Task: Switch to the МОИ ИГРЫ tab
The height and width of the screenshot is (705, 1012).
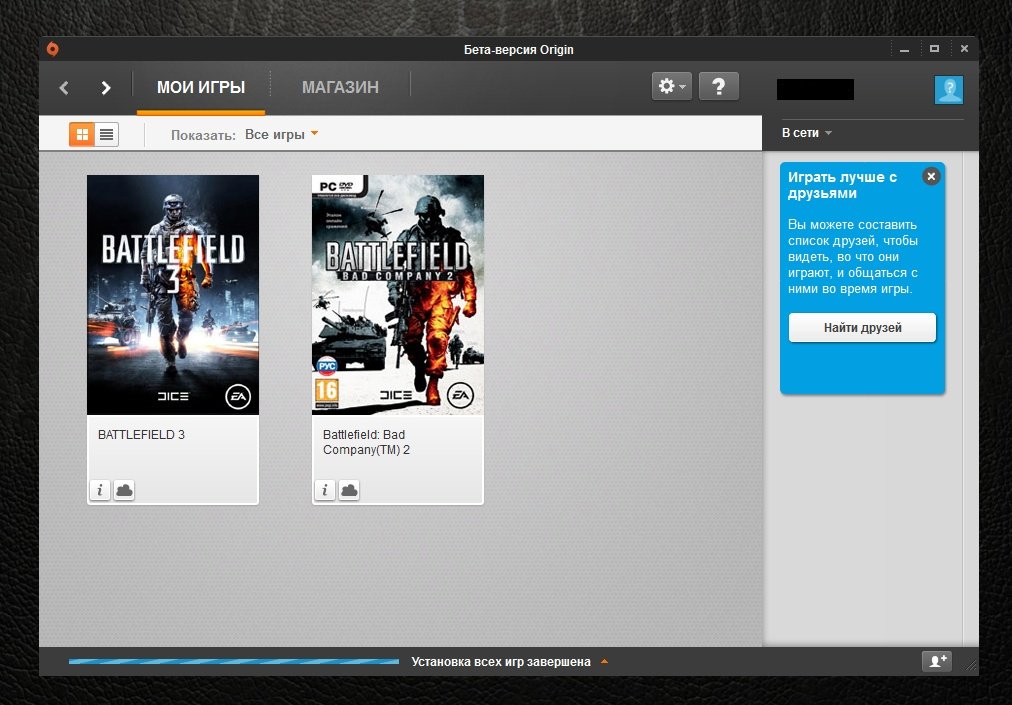Action: click(x=201, y=87)
